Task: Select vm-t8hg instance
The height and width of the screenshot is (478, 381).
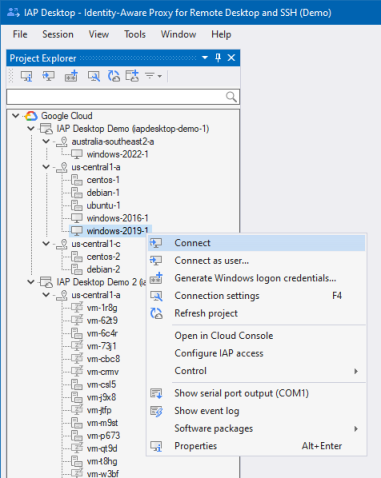Action: (102, 461)
